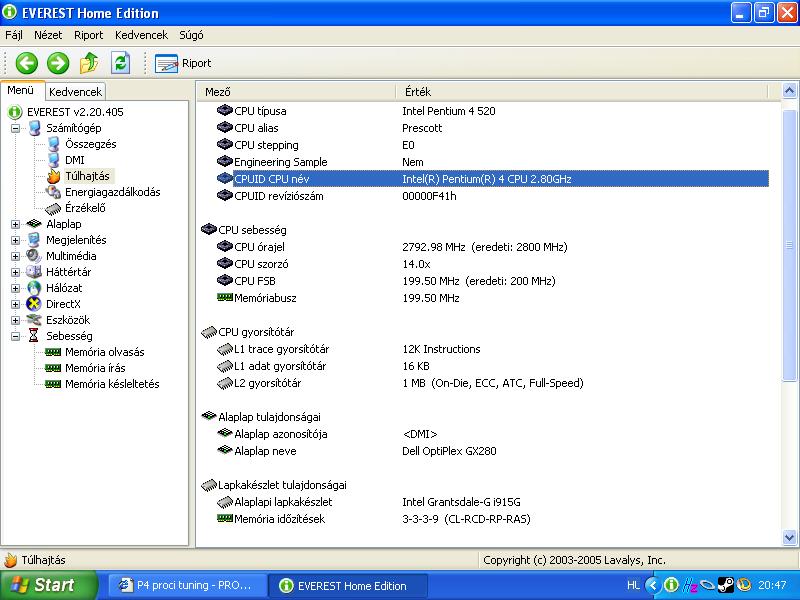Click EVEREST Home Edition taskbar button

(347, 585)
